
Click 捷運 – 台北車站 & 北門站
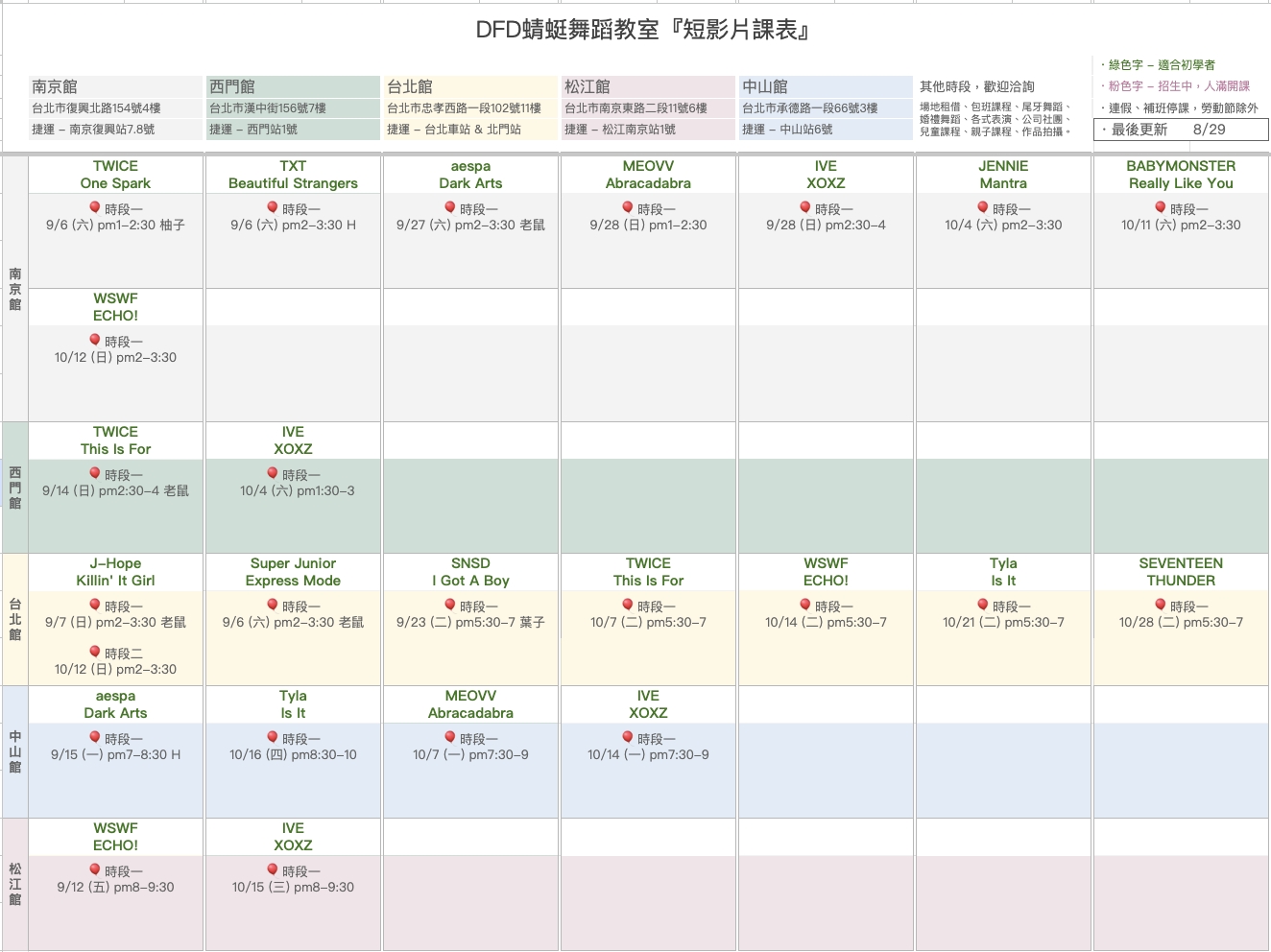[x=454, y=130]
